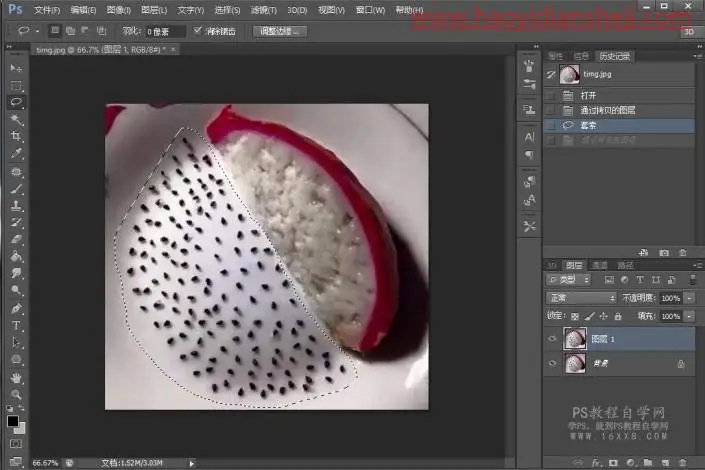The image size is (705, 470).
Task: Open the 选择(S) menu
Action: coord(228,9)
